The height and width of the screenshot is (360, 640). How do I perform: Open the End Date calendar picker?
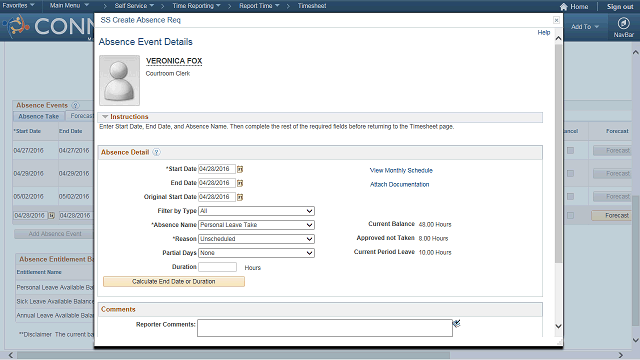pos(240,183)
